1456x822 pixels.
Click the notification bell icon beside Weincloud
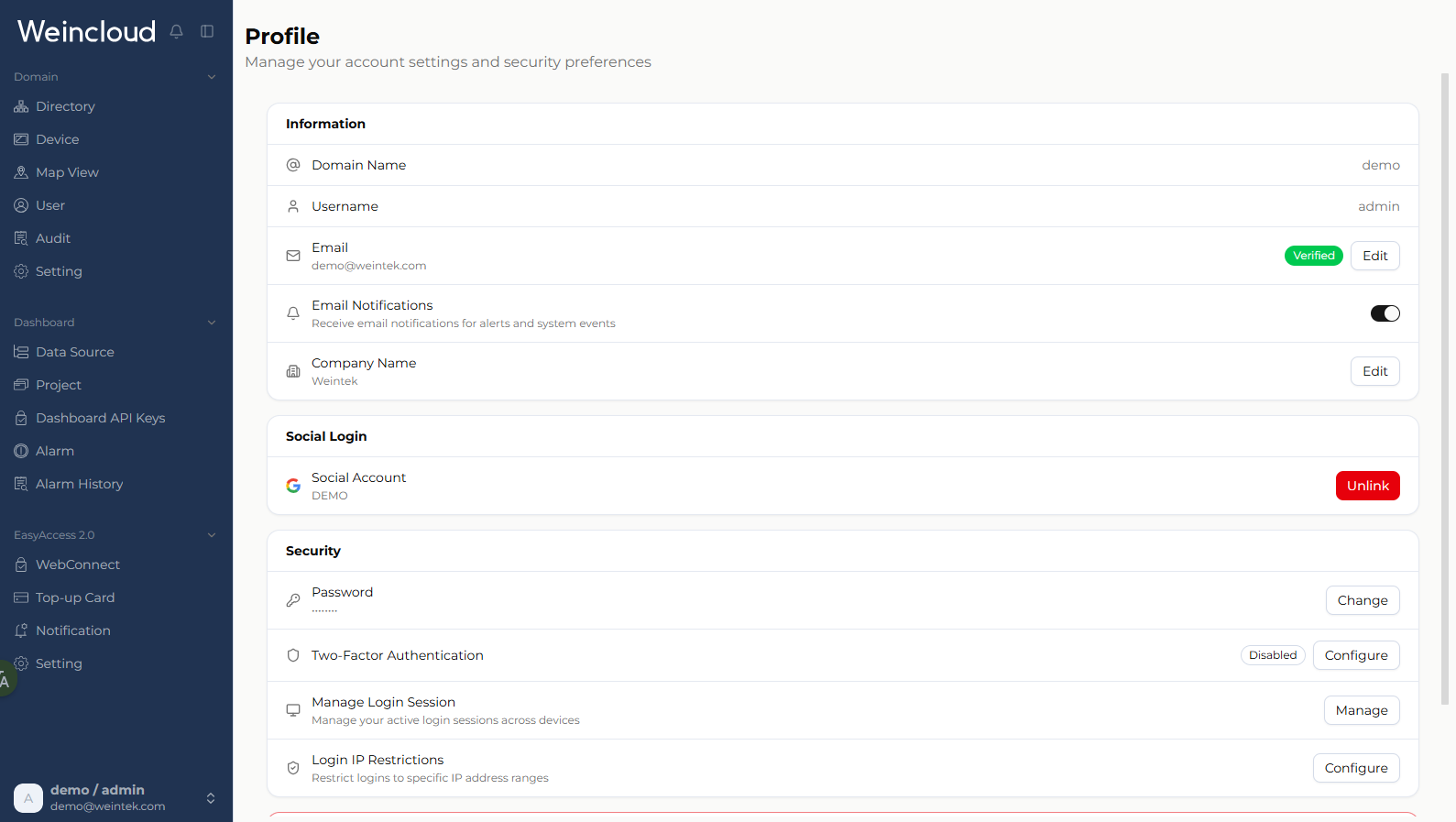click(177, 31)
